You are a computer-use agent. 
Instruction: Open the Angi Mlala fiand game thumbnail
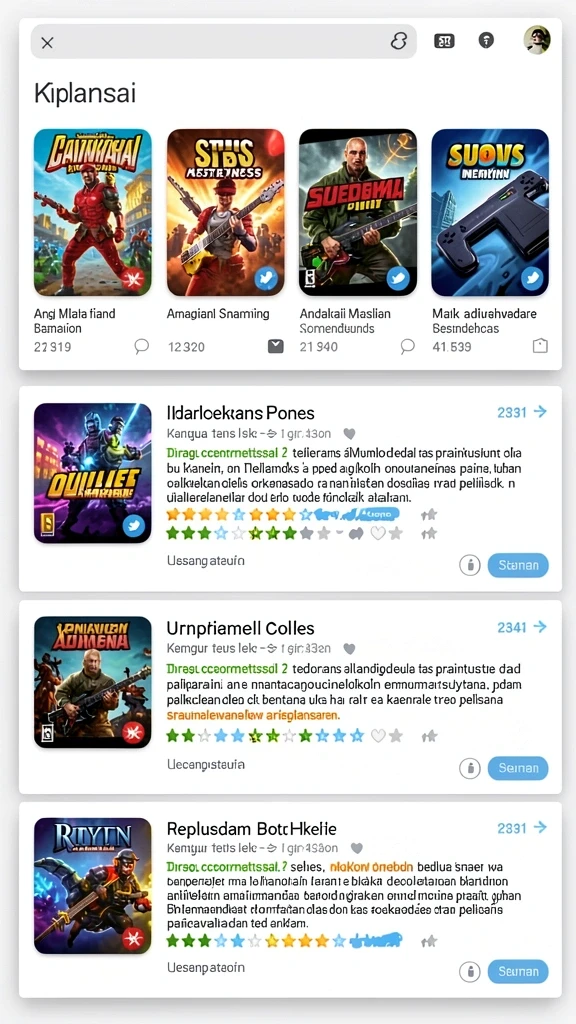point(93,212)
